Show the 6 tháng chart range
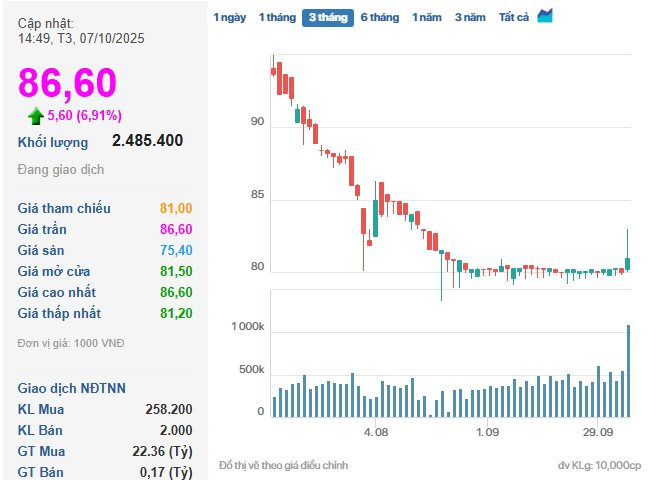 379,17
